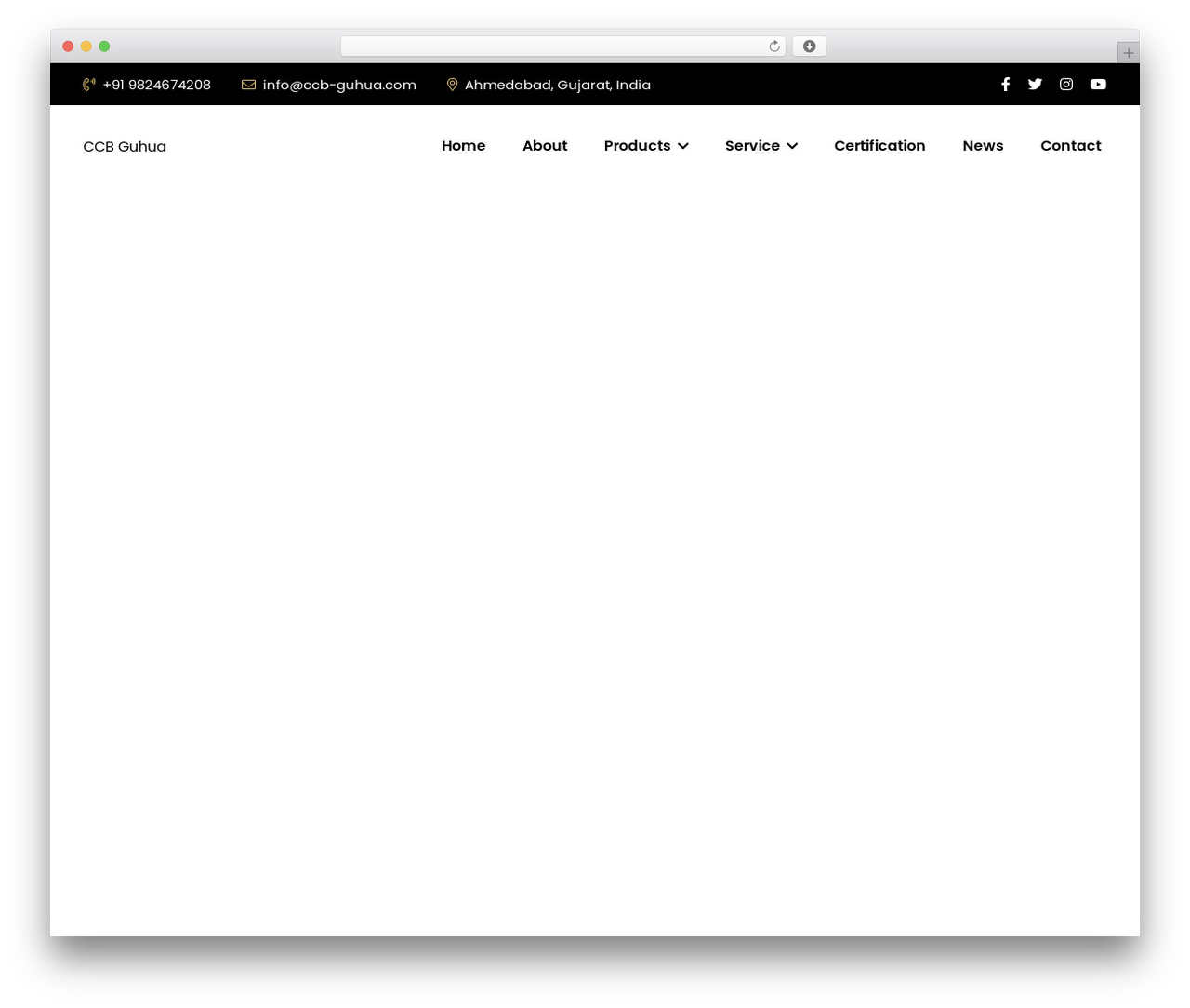Click the phone icon beside +91 9824674208
This screenshot has width=1190, height=1008.
(89, 85)
